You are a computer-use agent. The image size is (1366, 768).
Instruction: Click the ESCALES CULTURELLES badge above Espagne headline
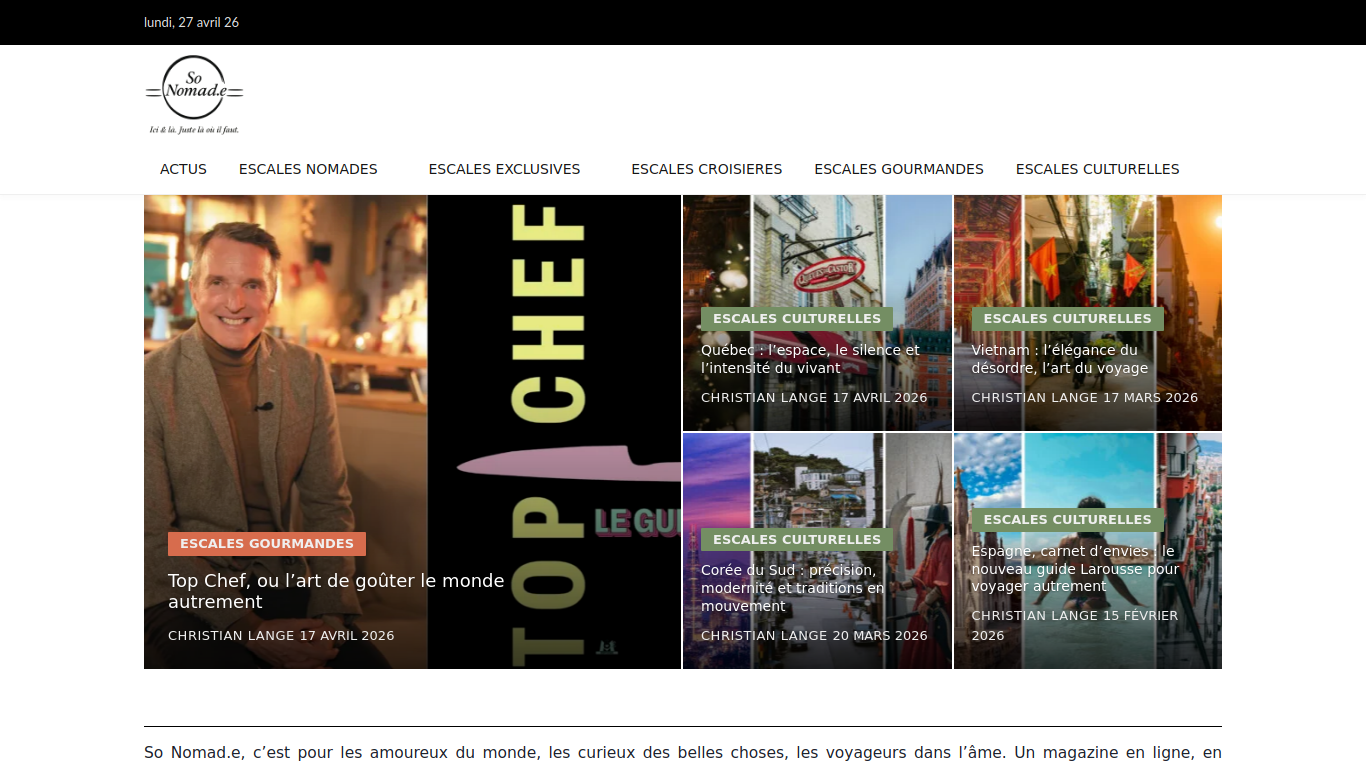point(1068,520)
